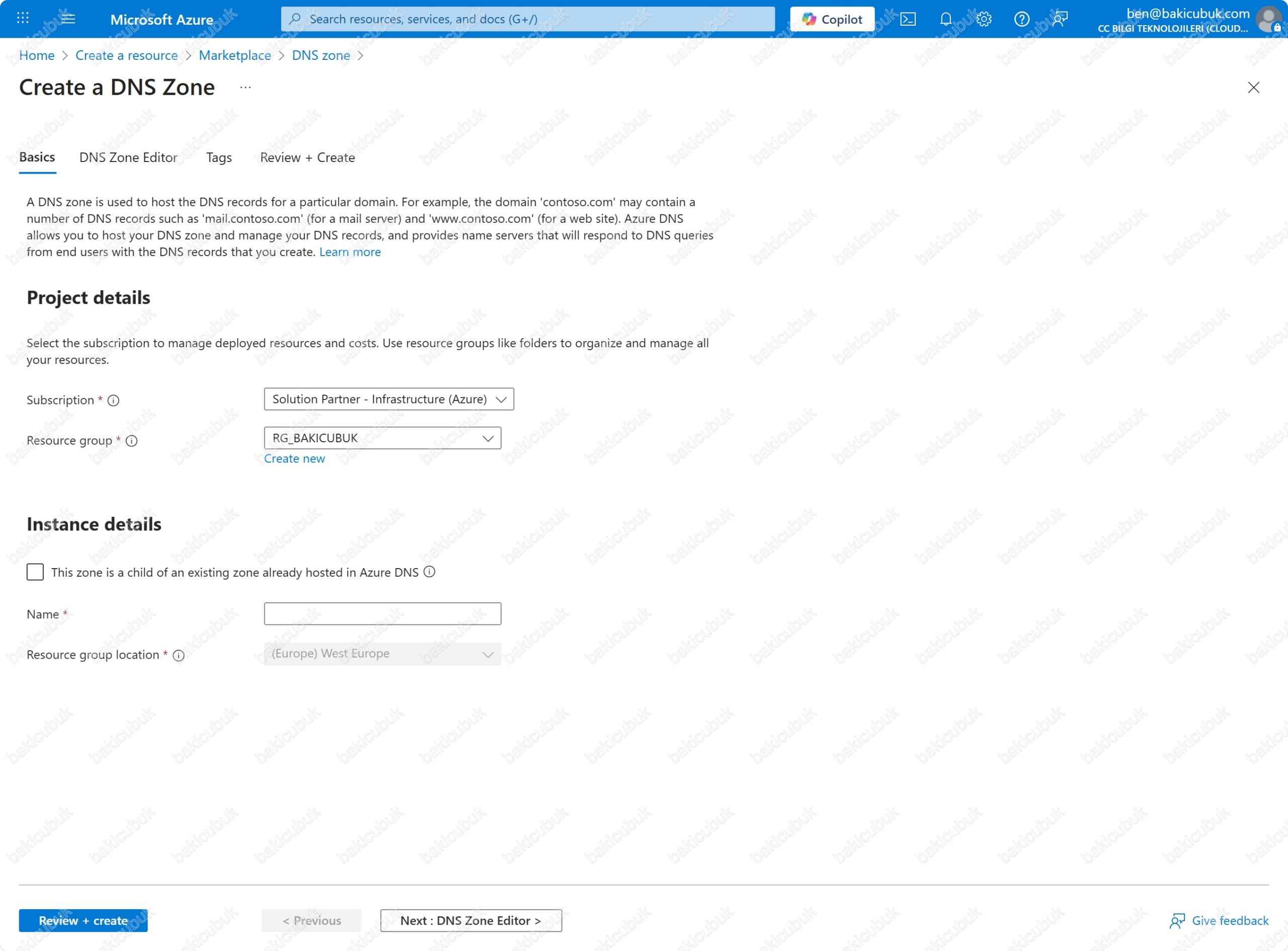Open the Cloud Shell icon
1288x951 pixels.
point(908,19)
